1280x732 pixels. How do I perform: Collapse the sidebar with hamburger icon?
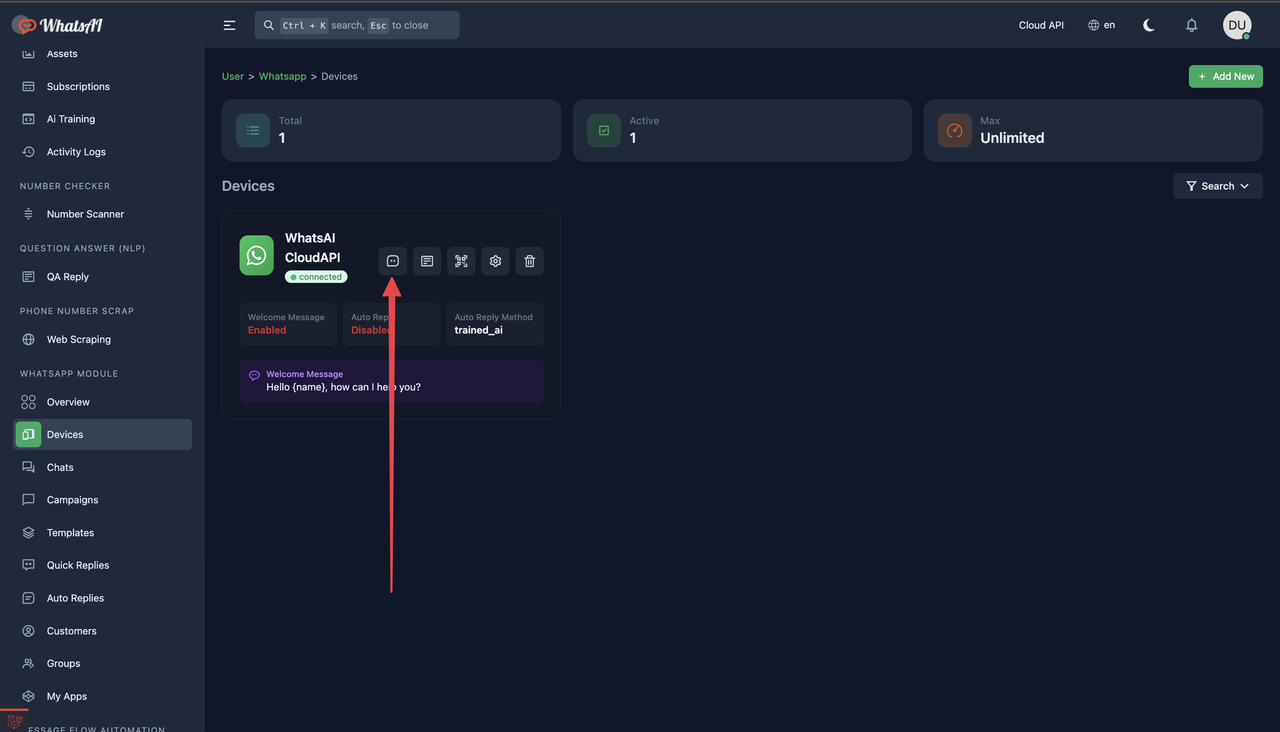click(x=230, y=25)
